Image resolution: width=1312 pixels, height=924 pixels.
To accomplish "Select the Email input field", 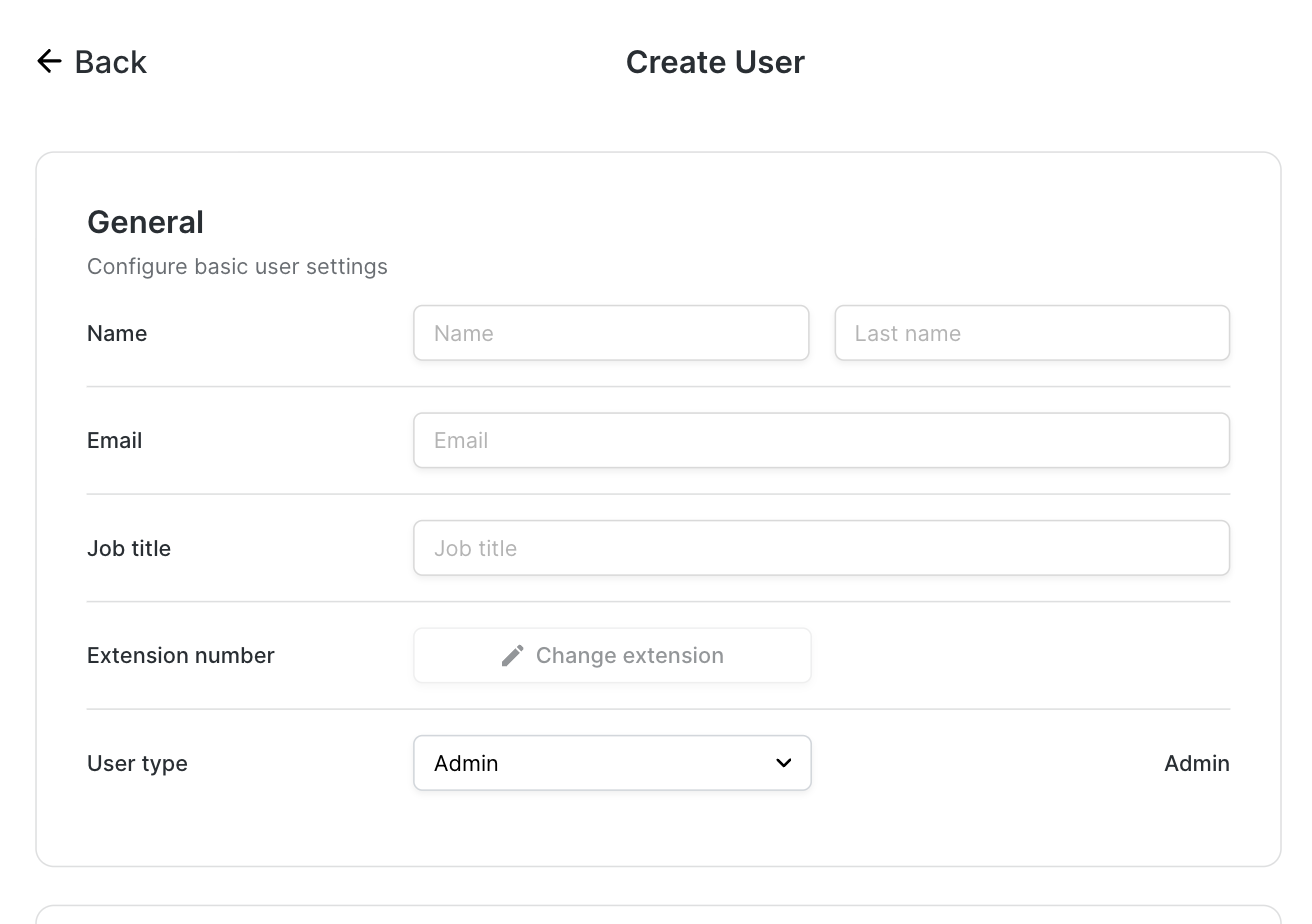I will 821,440.
